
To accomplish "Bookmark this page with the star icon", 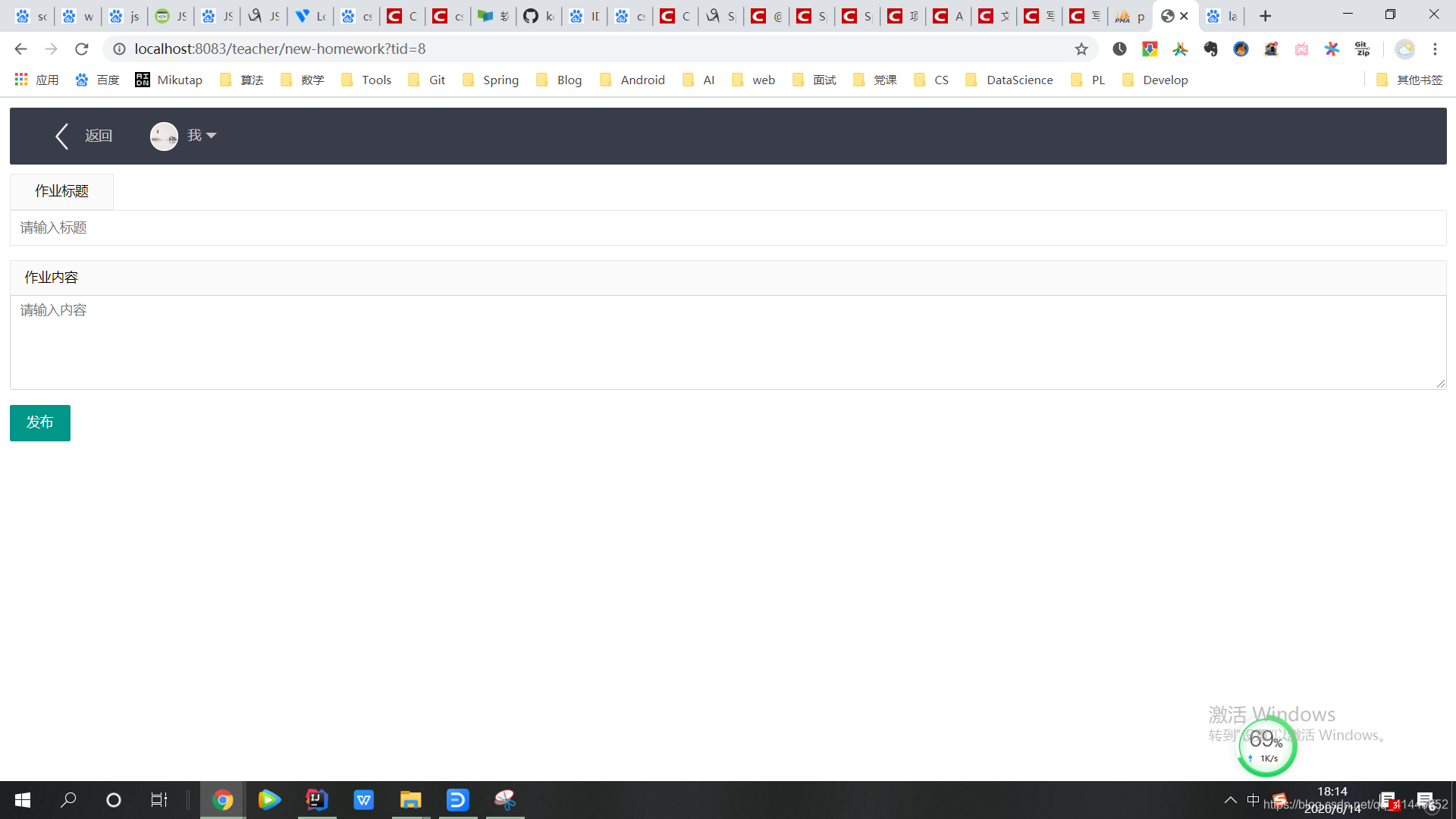I will tap(1081, 49).
